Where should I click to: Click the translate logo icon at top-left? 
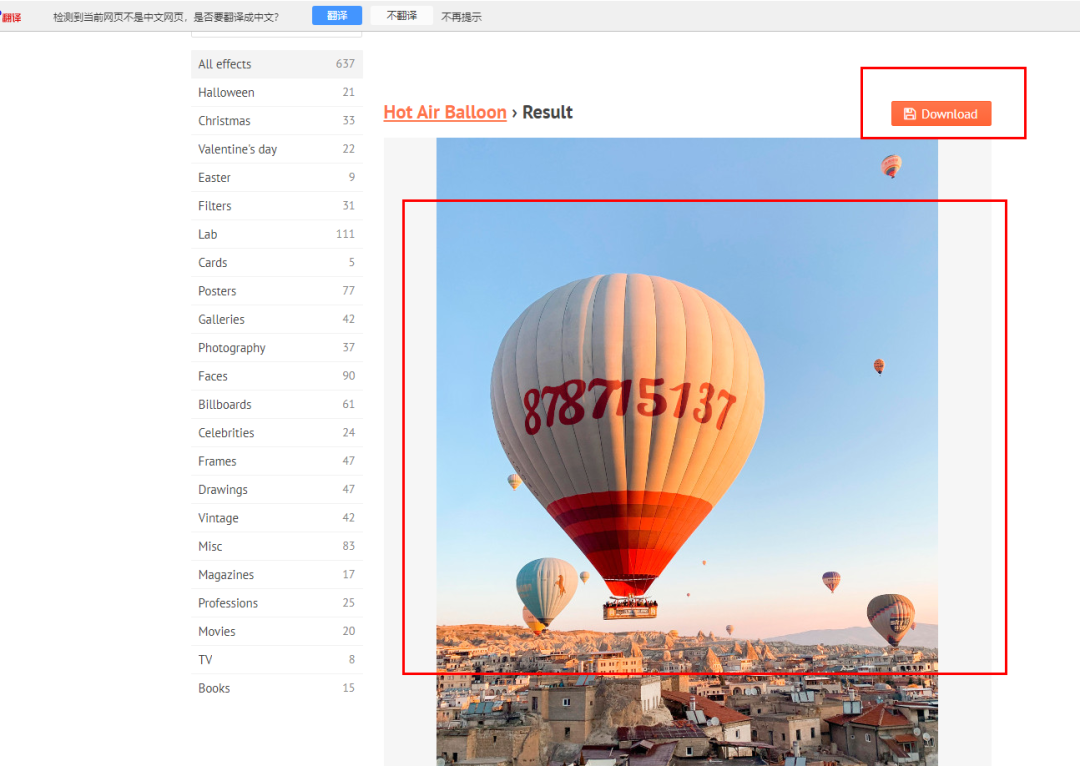point(11,17)
